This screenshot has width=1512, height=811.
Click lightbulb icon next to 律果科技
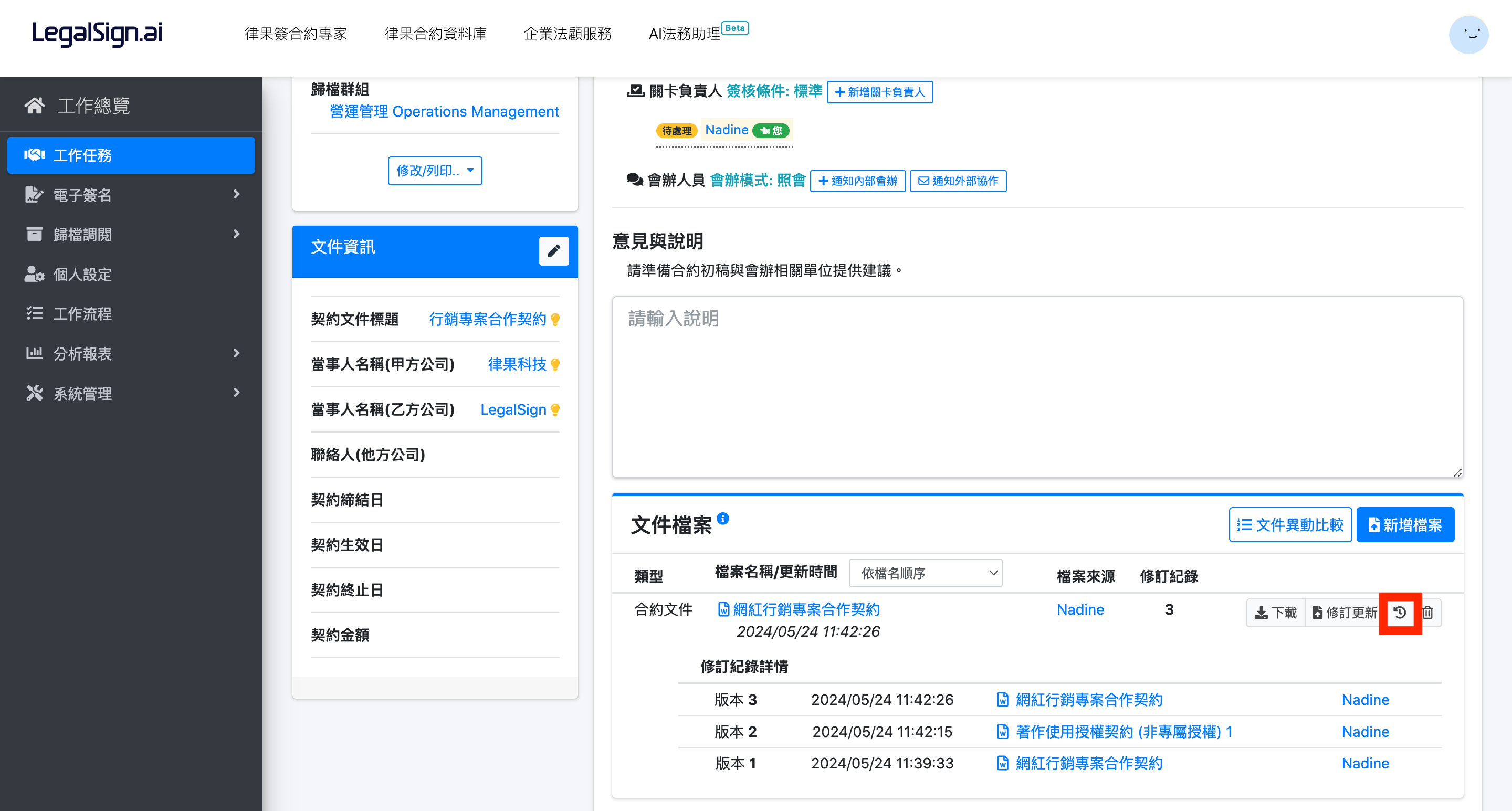tap(555, 365)
